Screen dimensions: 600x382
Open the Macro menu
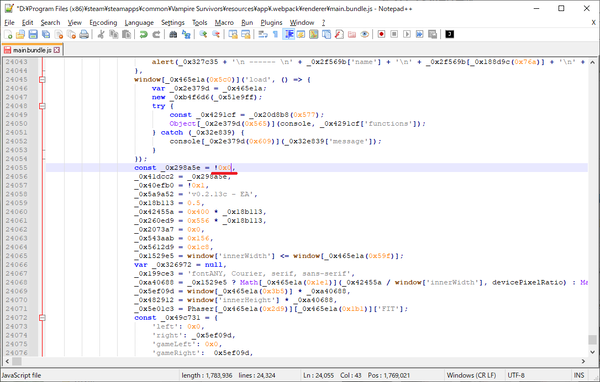(x=224, y=23)
